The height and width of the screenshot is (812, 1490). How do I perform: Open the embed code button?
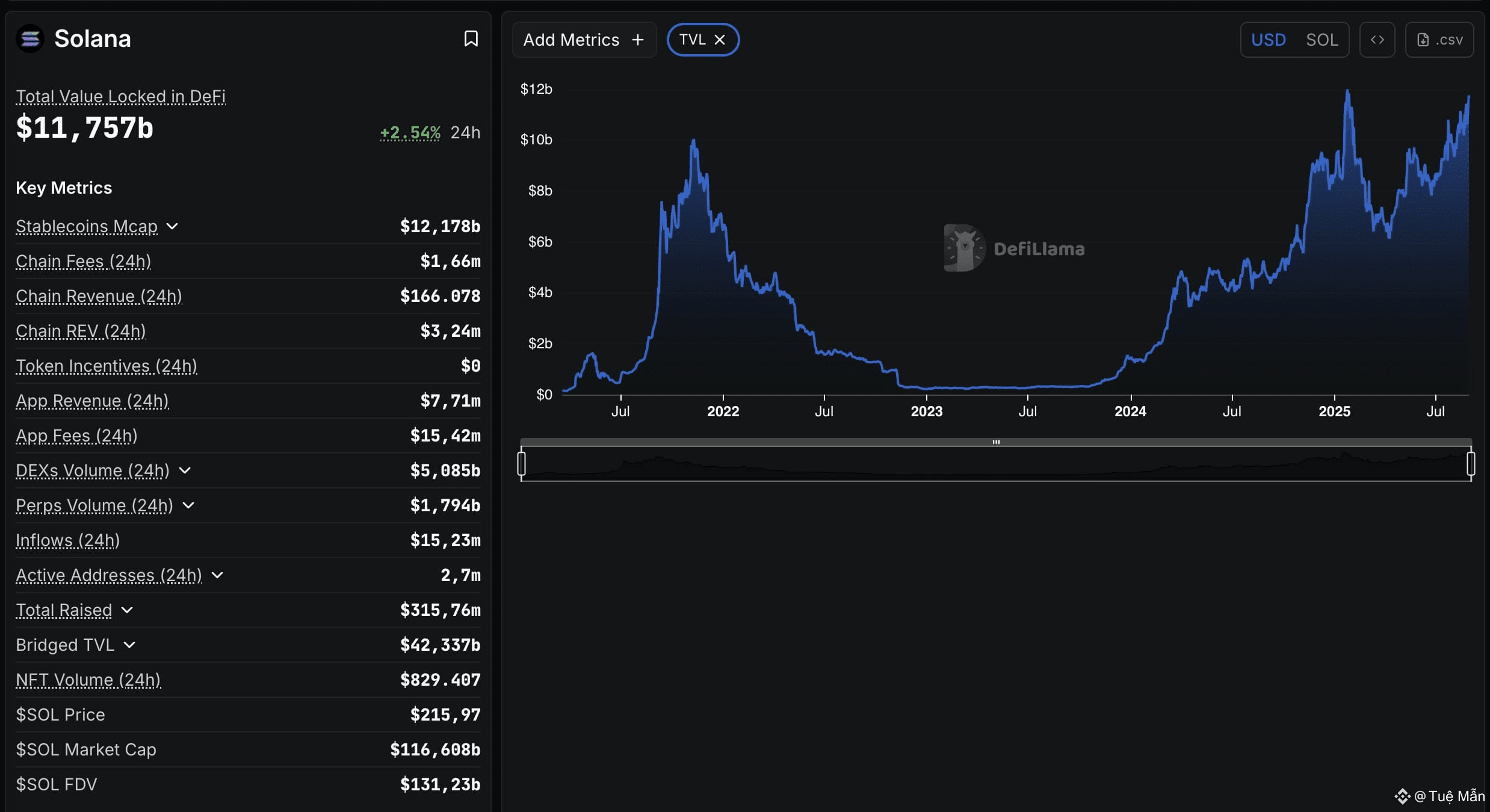pyautogui.click(x=1377, y=40)
